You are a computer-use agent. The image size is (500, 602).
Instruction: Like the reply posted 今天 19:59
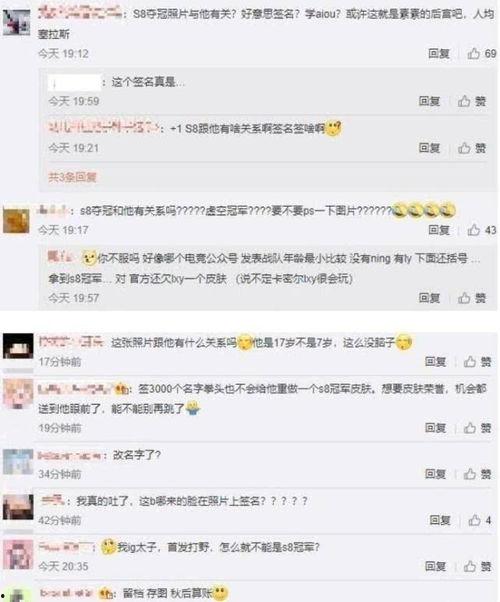coord(472,101)
